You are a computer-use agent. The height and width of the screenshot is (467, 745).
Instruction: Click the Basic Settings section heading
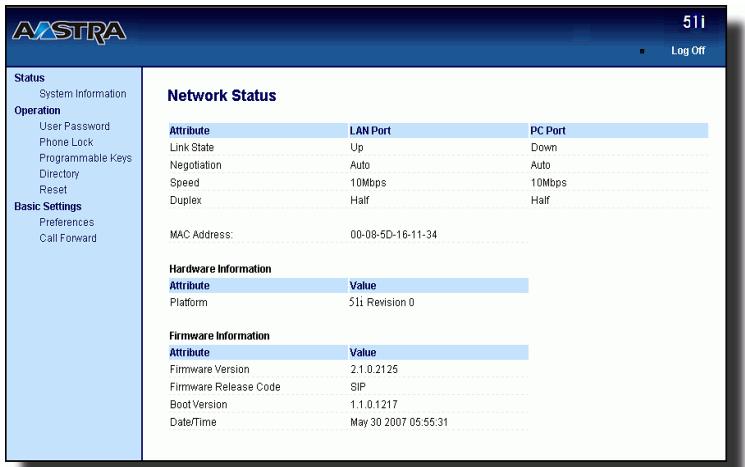click(48, 206)
